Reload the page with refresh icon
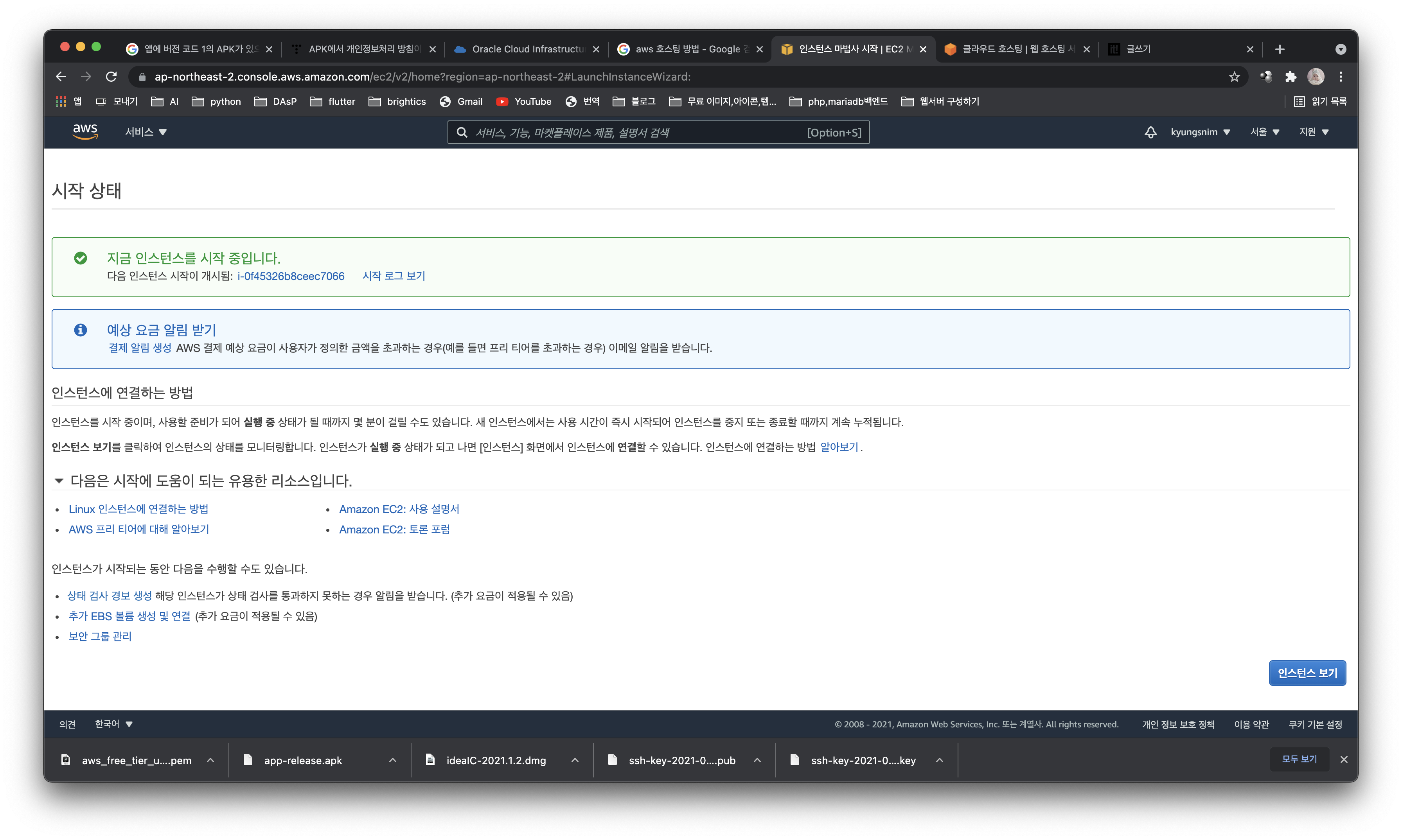1402x840 pixels. [111, 76]
